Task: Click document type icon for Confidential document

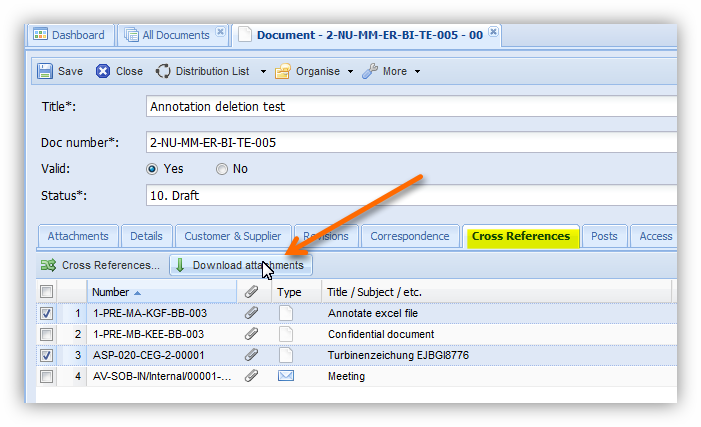Action: point(286,334)
